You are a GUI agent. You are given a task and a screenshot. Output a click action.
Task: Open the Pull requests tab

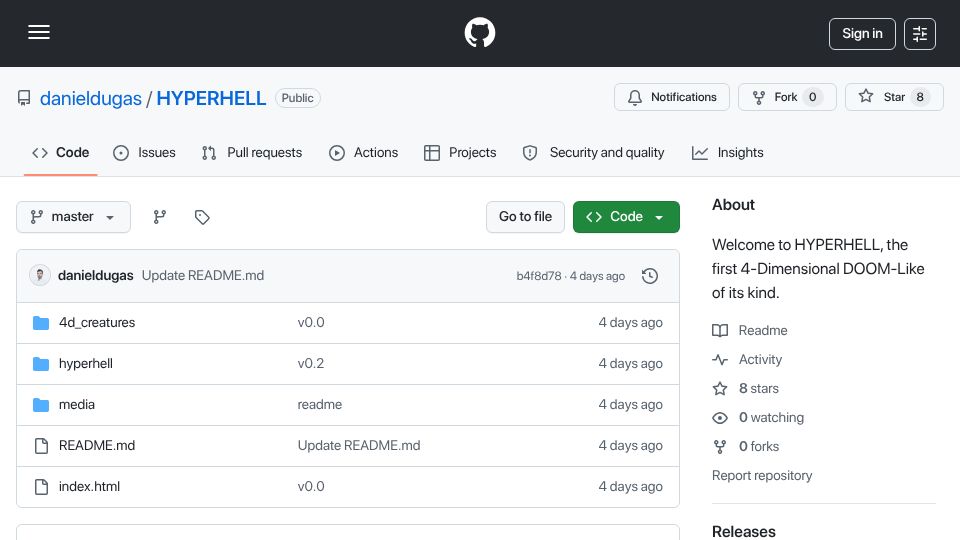(252, 152)
